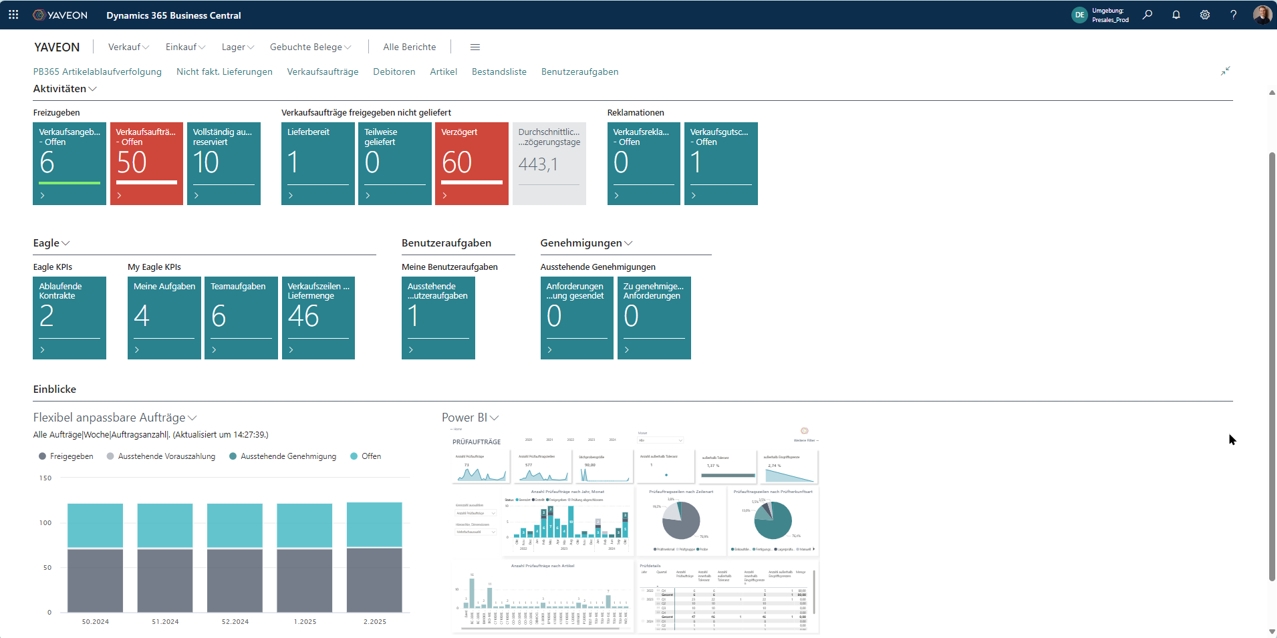The height and width of the screenshot is (638, 1277).
Task: Open the Power BI dropdown chevron
Action: tap(494, 418)
